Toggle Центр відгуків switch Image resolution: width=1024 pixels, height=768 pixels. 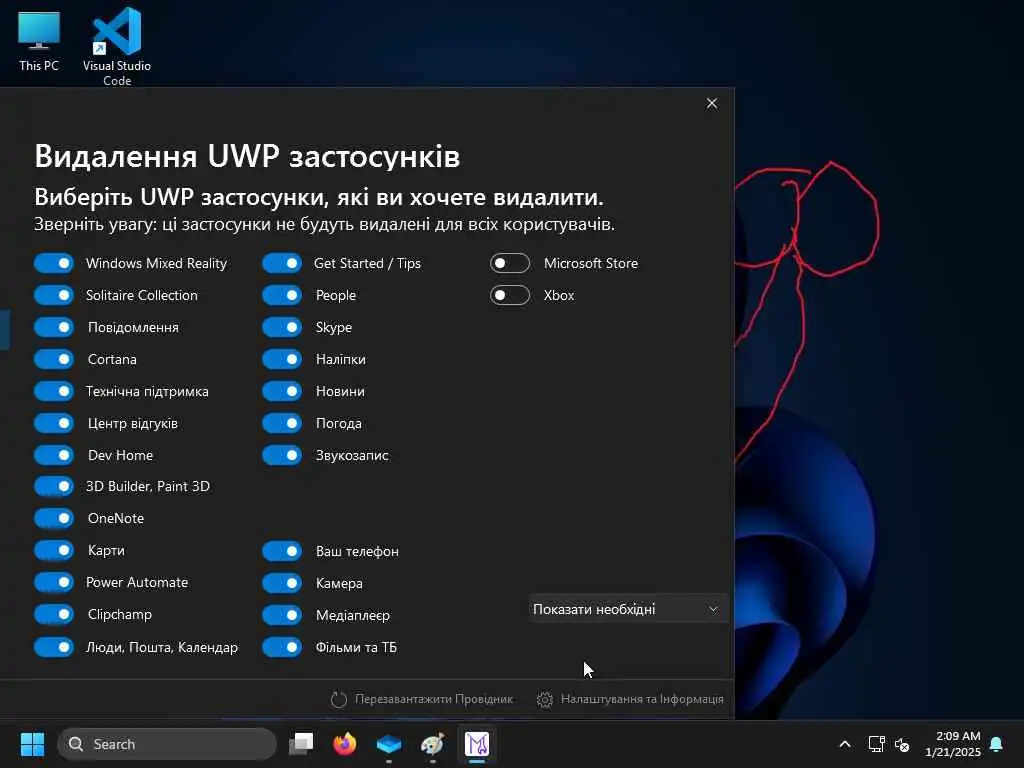54,423
